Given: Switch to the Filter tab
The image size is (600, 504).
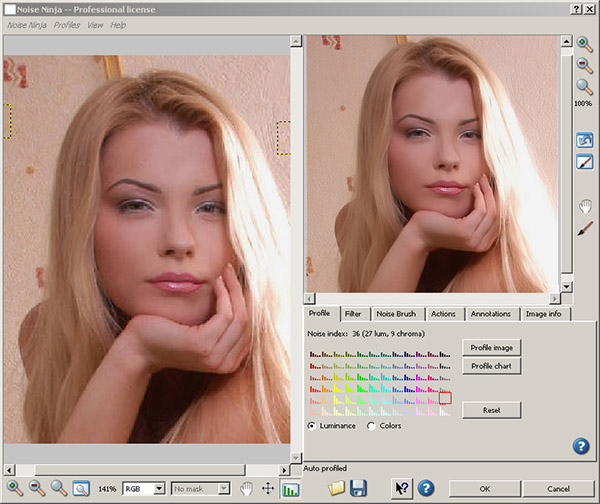Looking at the screenshot, I should 353,314.
